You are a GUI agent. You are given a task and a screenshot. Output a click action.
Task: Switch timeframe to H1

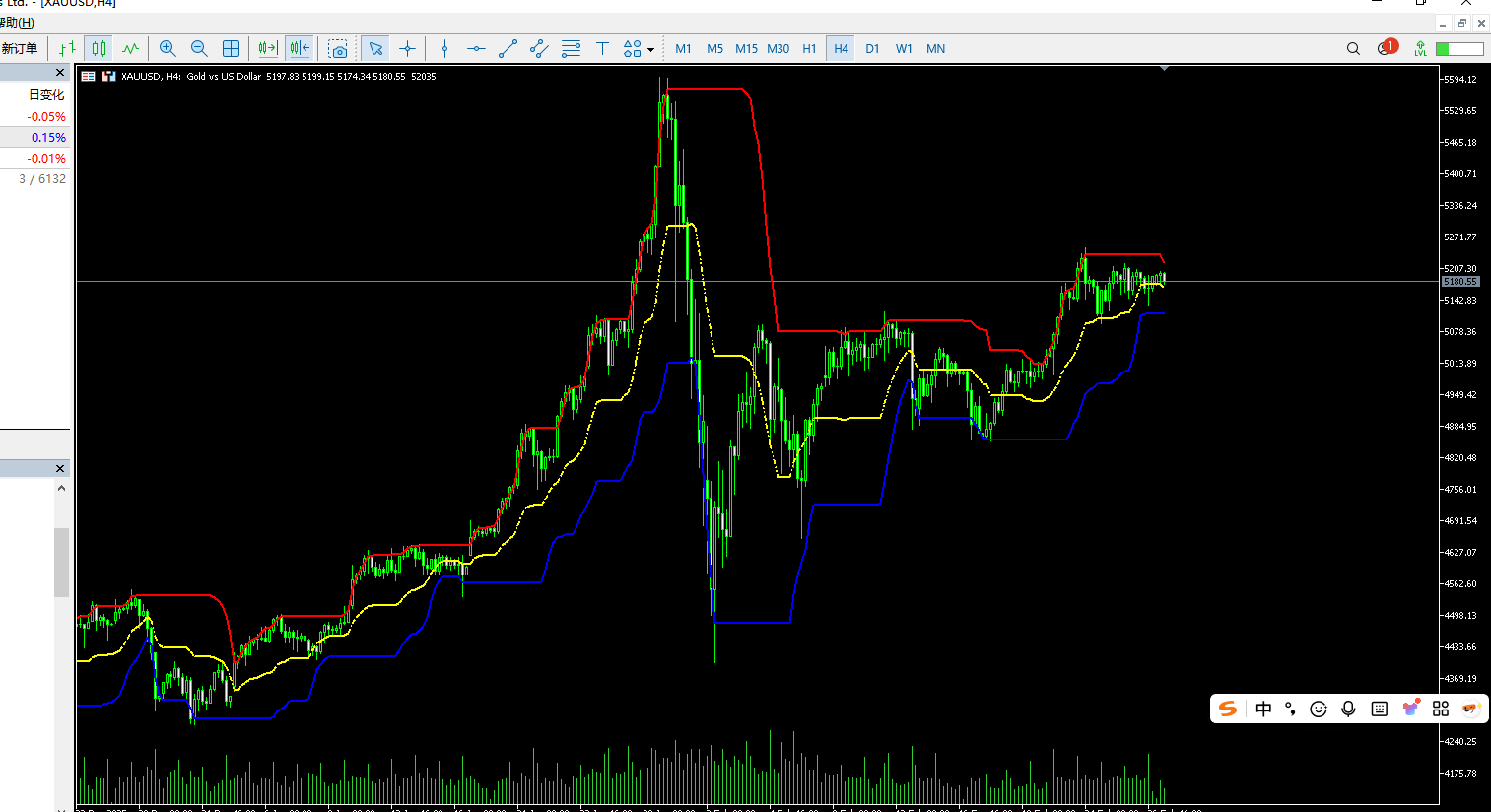tap(809, 48)
